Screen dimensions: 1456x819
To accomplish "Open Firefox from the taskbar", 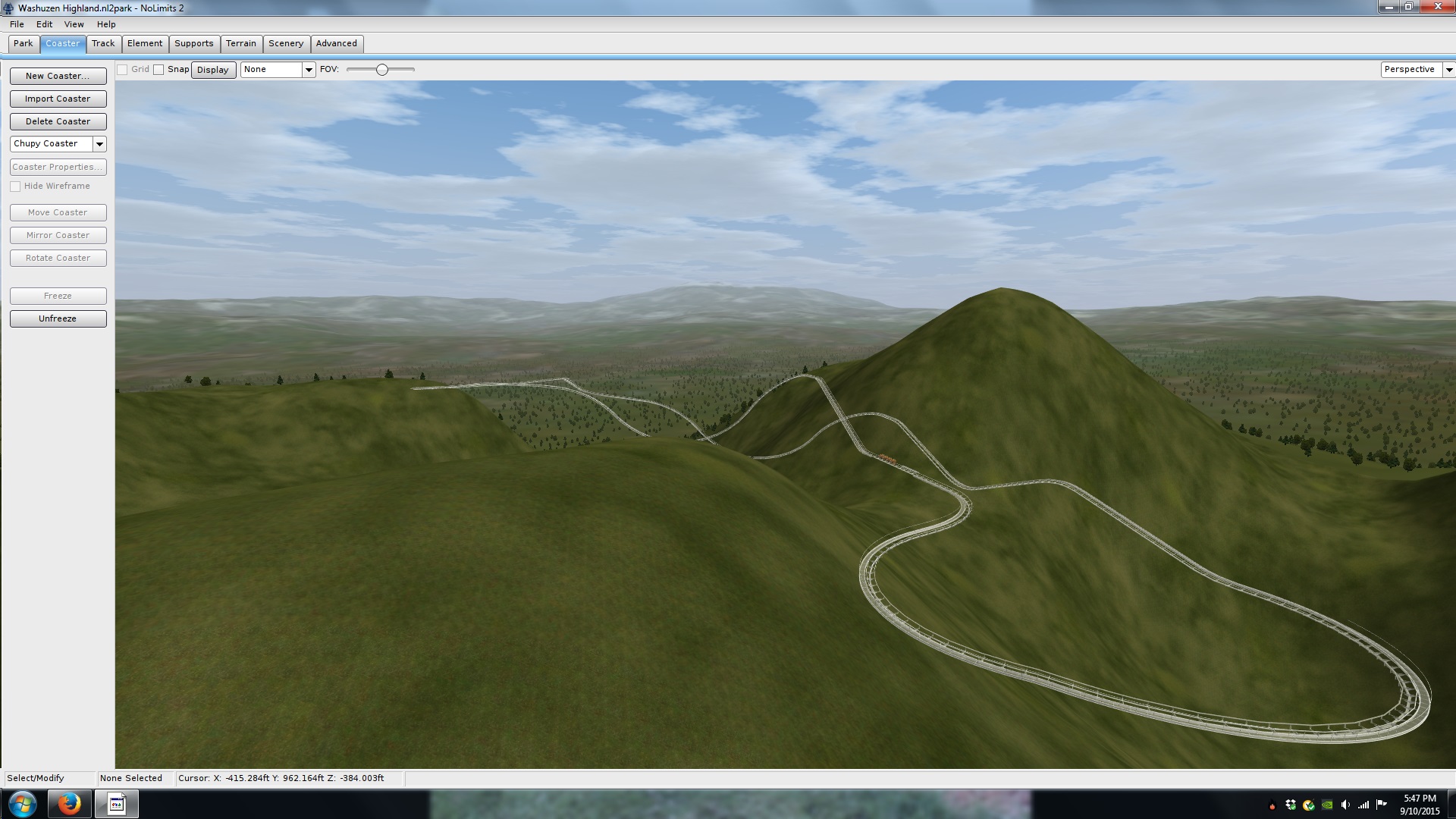I will click(69, 804).
